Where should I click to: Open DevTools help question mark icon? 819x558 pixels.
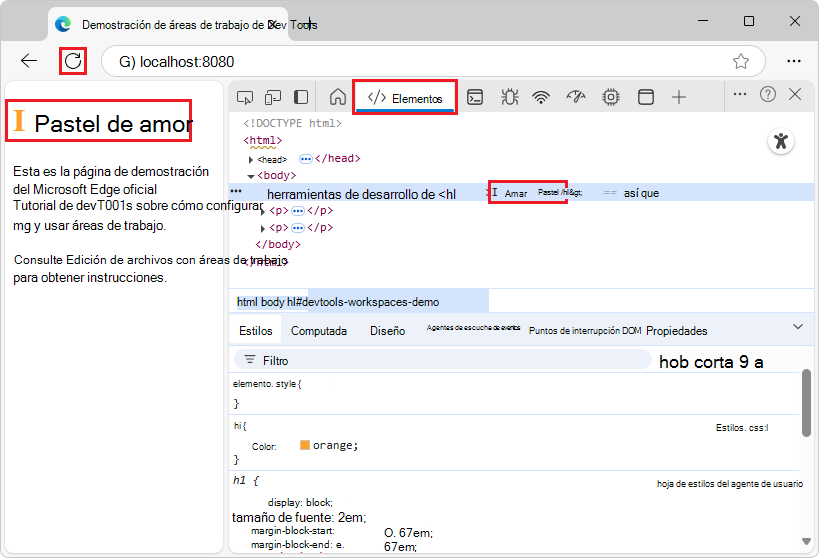pos(768,94)
